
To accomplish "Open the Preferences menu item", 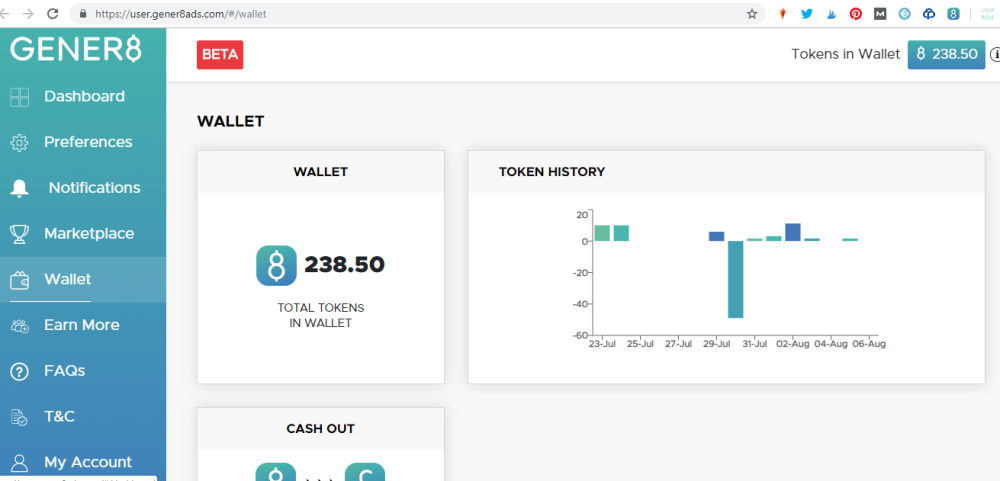I will pos(88,142).
